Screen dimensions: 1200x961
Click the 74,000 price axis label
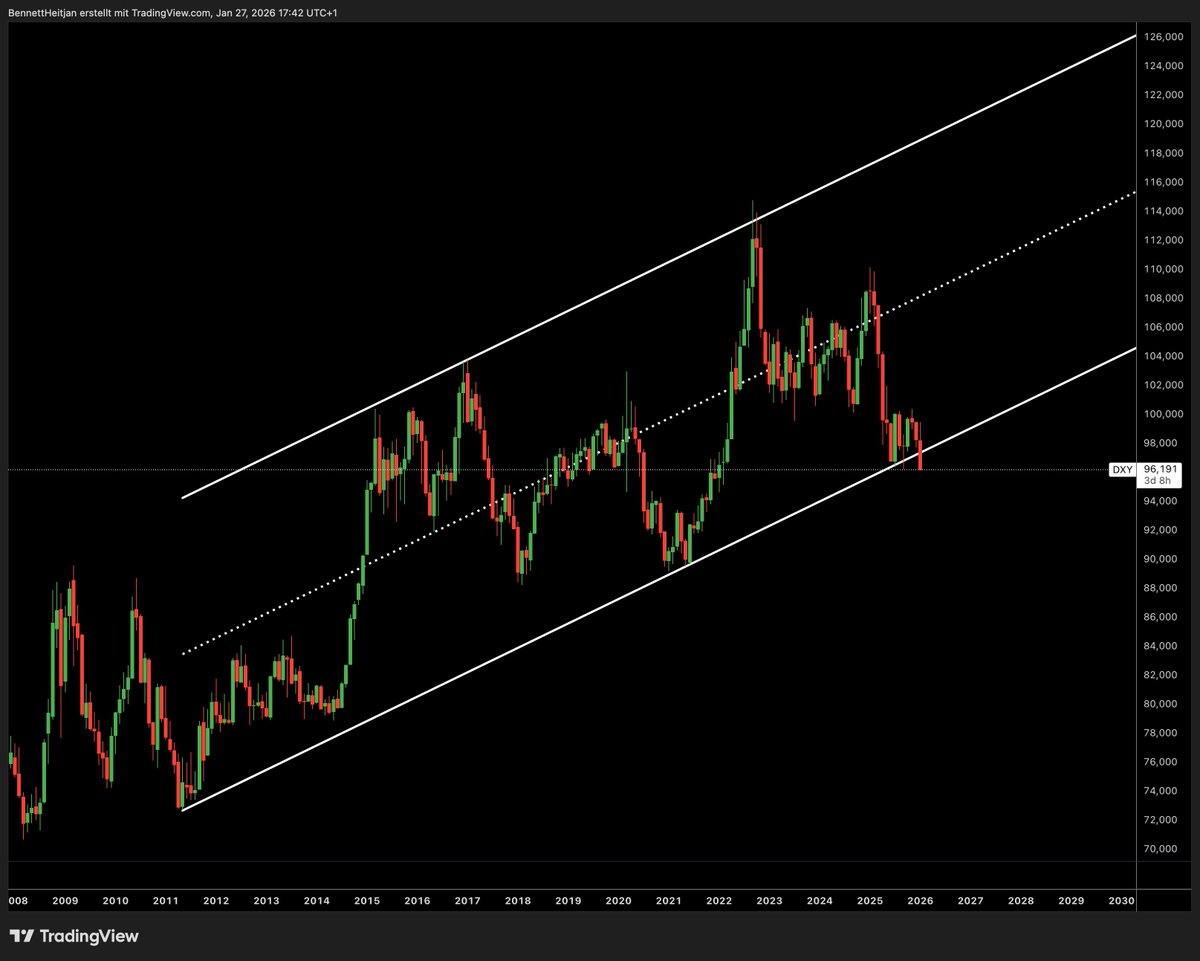pyautogui.click(x=1160, y=791)
